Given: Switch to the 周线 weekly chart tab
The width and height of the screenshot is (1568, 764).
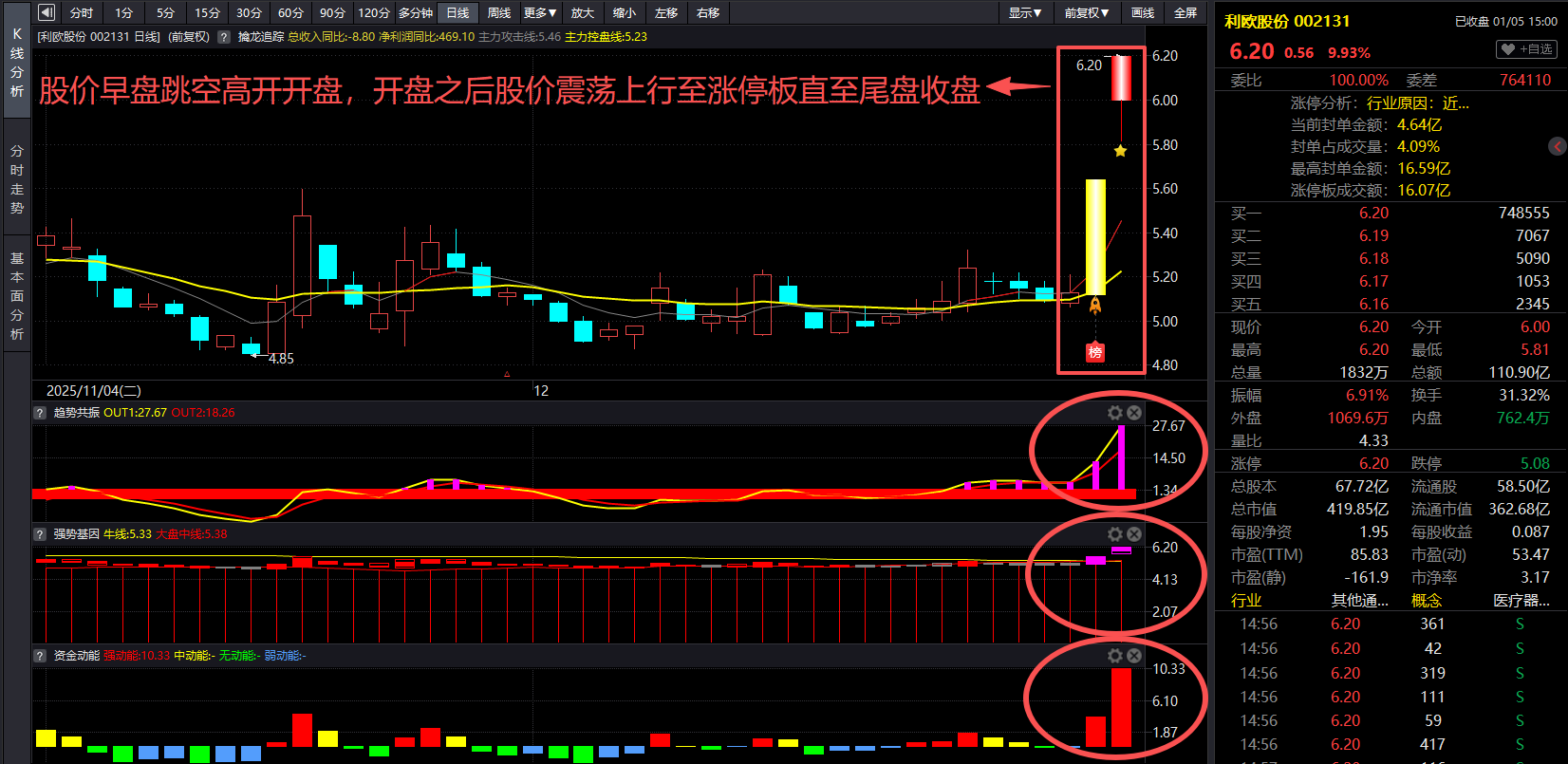Looking at the screenshot, I should pyautogui.click(x=499, y=12).
